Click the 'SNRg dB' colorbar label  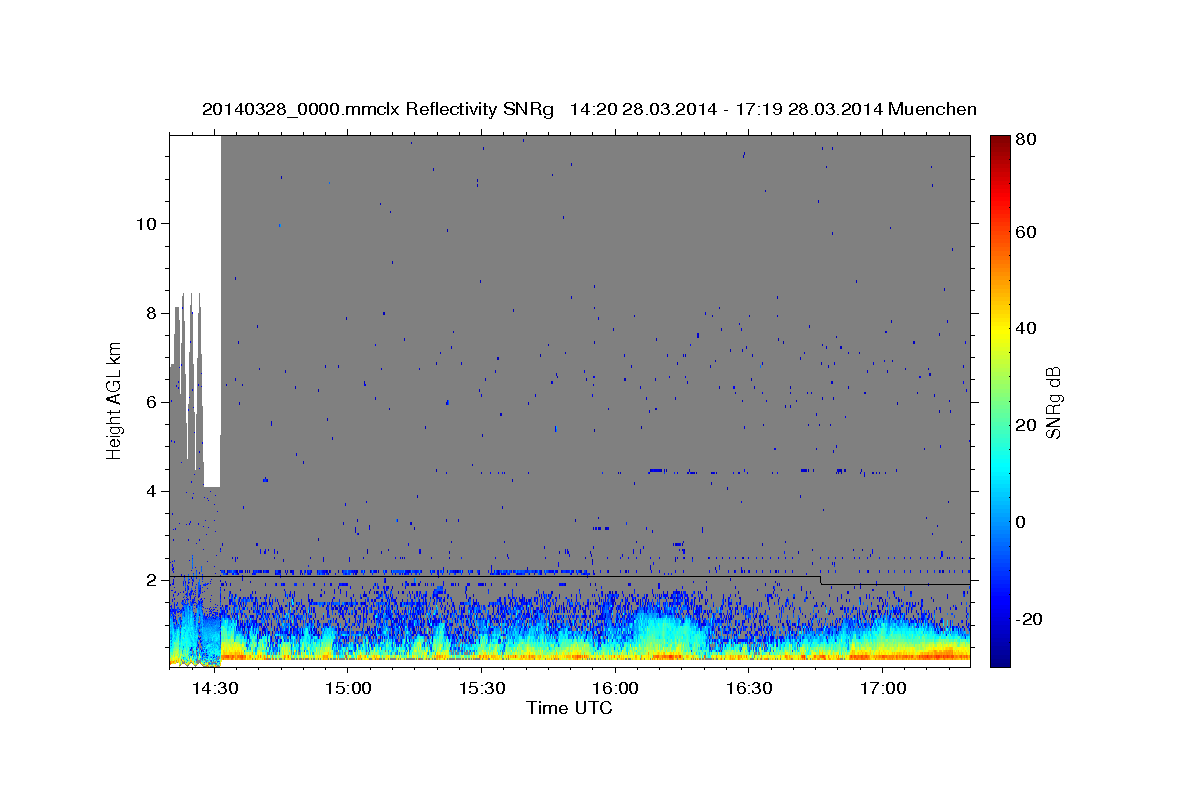[1053, 402]
